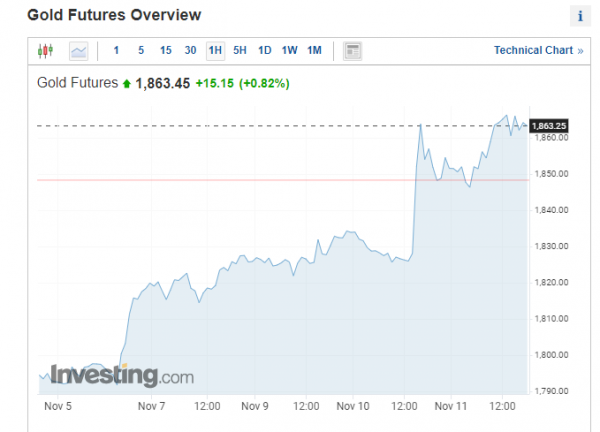Open the info icon beside Gold Futures Overview
Screen dimensions: 600x432
point(580,16)
